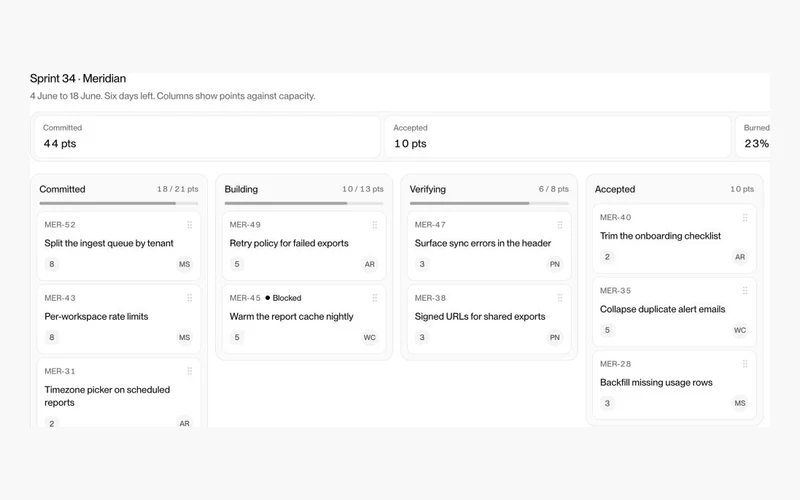The image size is (800, 500).
Task: Click the Committed column header title
Action: click(62, 189)
